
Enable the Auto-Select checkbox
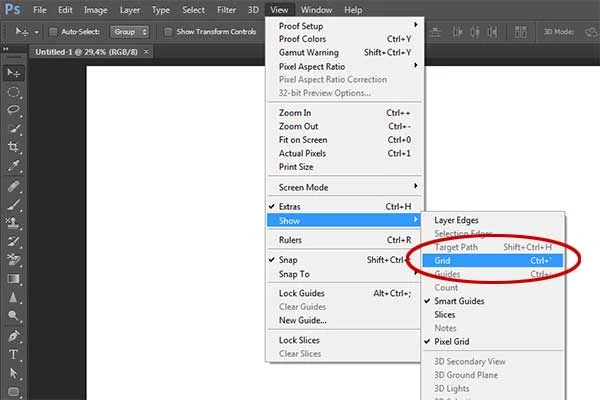pos(53,32)
